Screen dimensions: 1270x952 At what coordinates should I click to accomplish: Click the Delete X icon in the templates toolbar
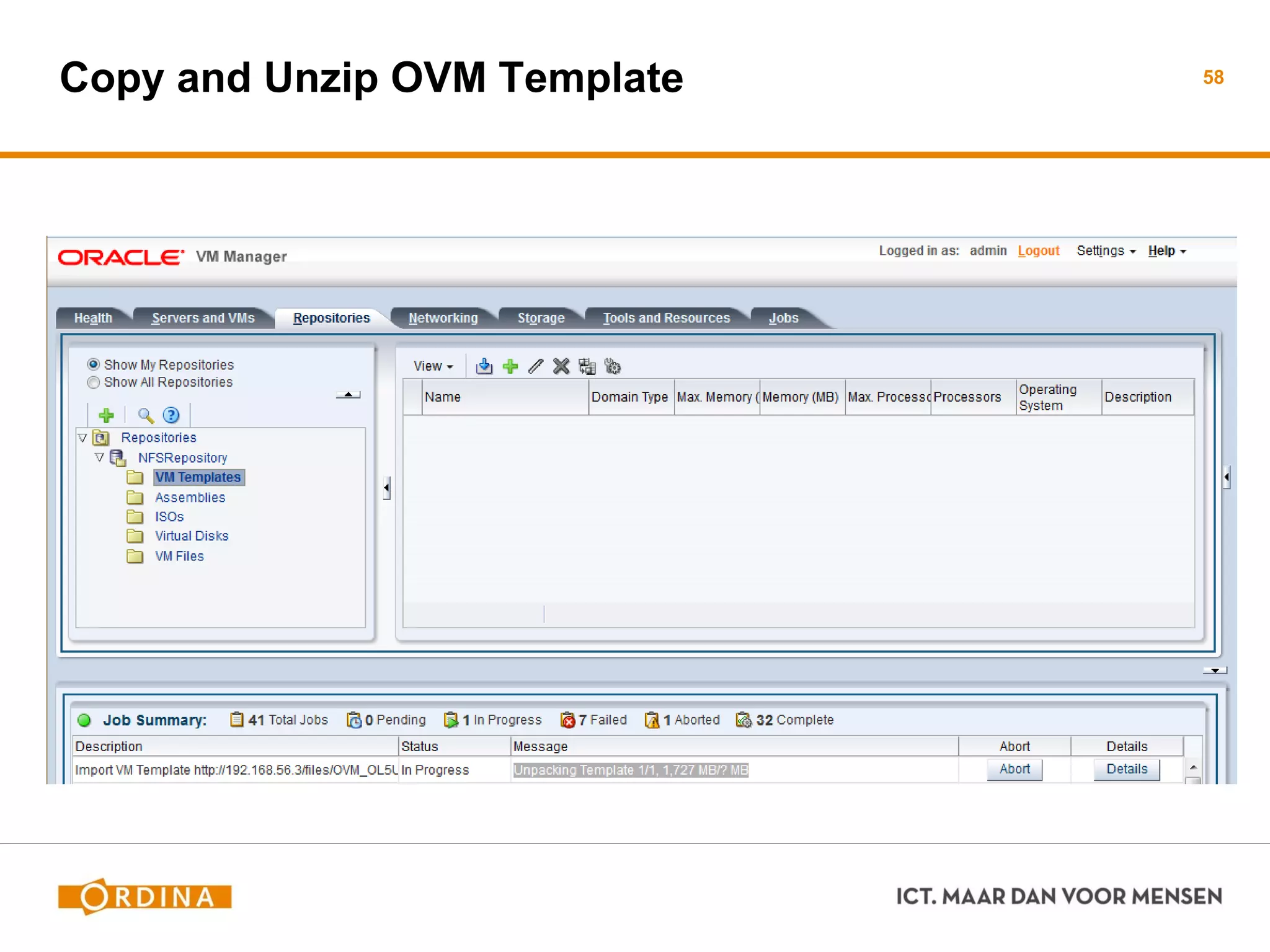pyautogui.click(x=561, y=366)
